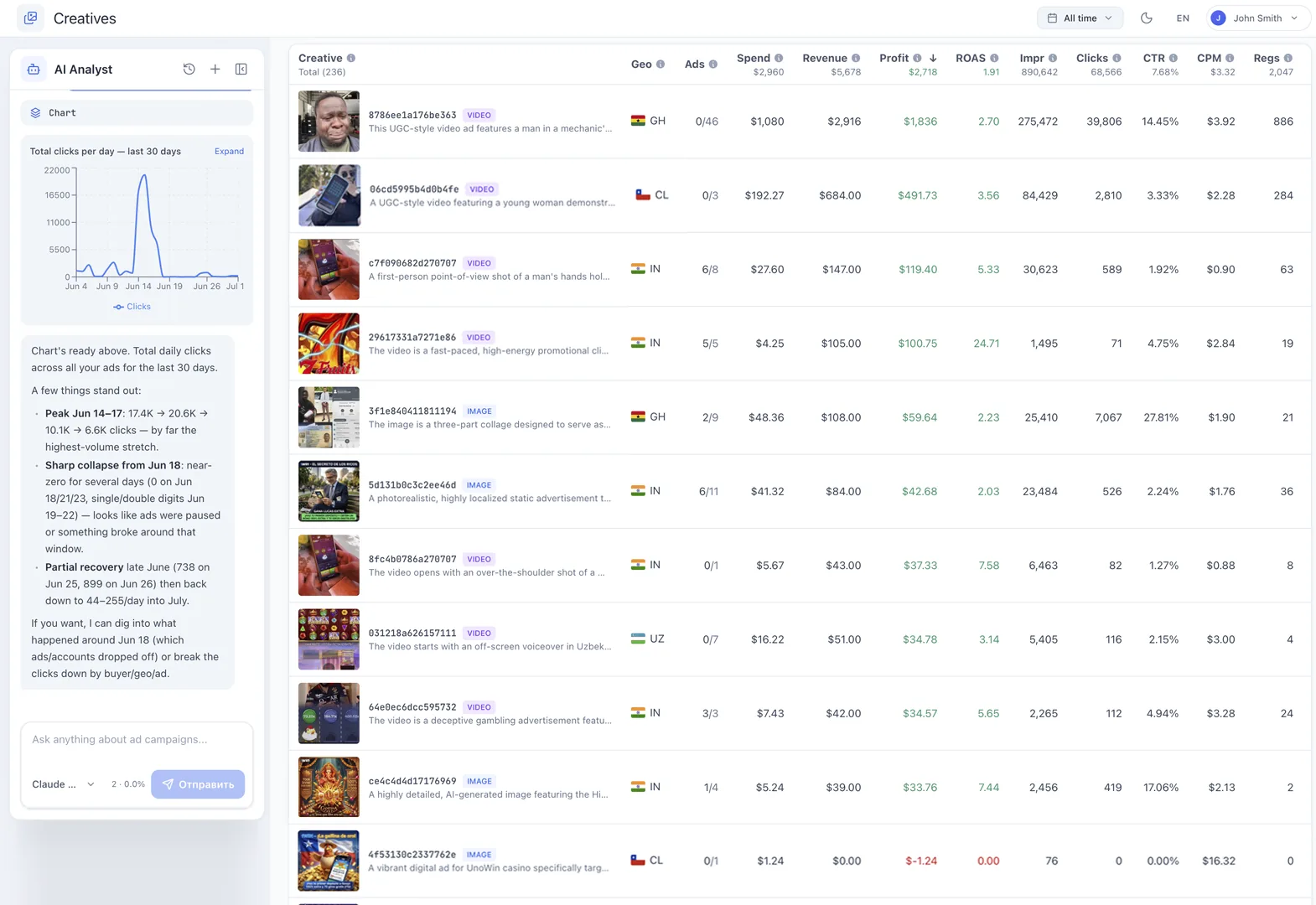1316x905 pixels.
Task: Sort table by Spend column header
Action: tap(753, 58)
